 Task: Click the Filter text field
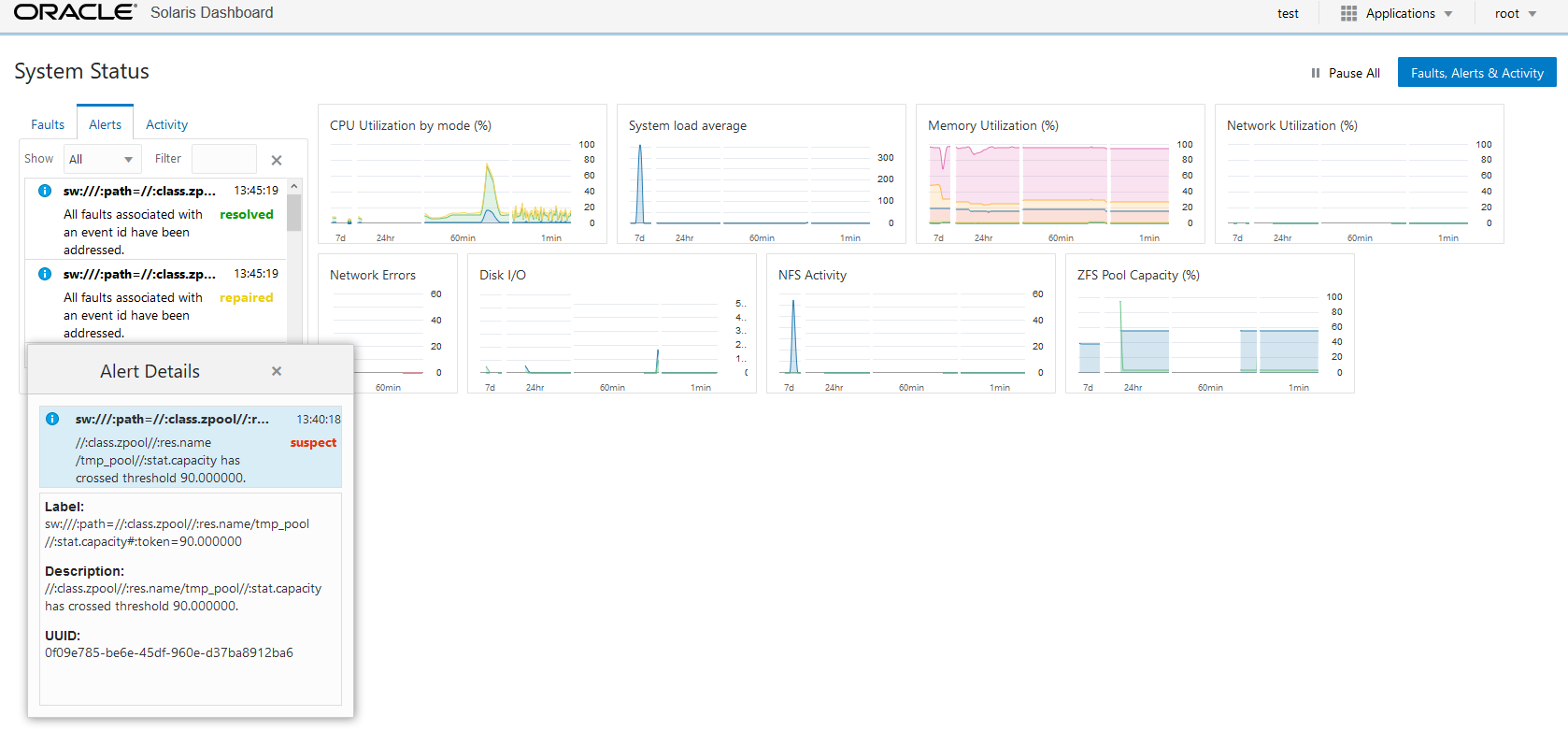(224, 159)
